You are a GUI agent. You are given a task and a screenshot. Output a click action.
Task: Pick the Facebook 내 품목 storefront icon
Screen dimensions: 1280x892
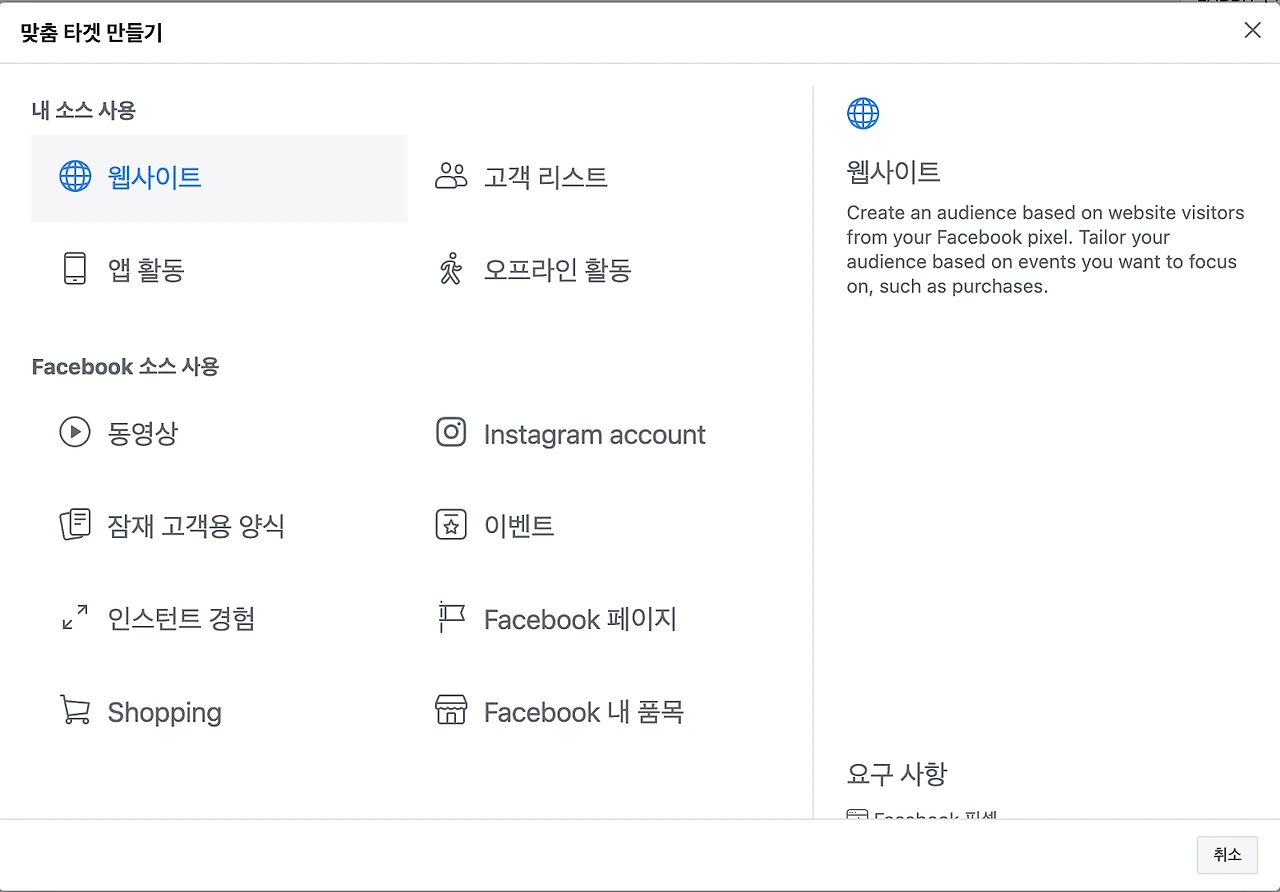pos(451,711)
